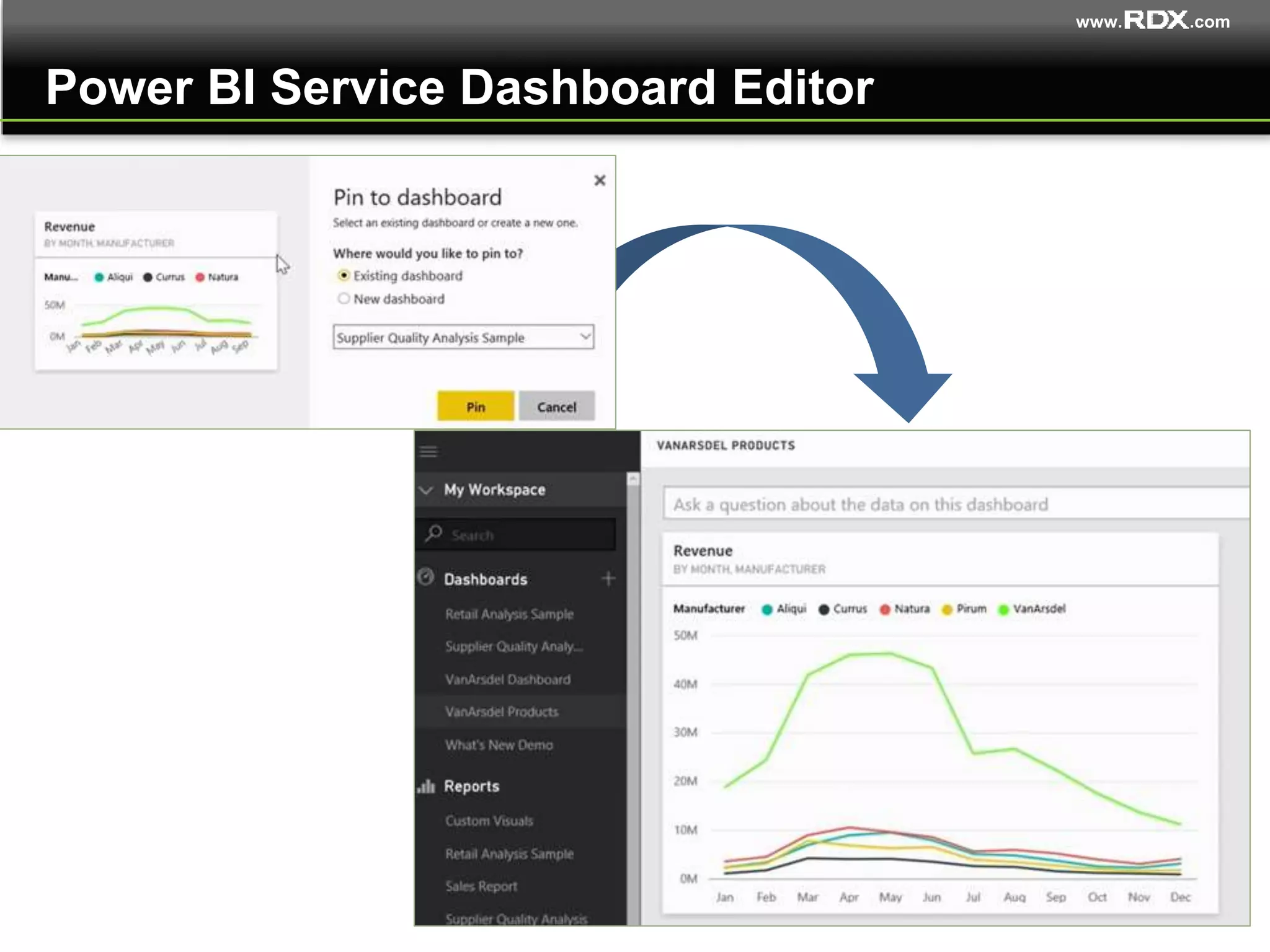Click the VANARSDEL PRODUCTS dashboard title
The width and height of the screenshot is (1270, 952).
tap(726, 446)
